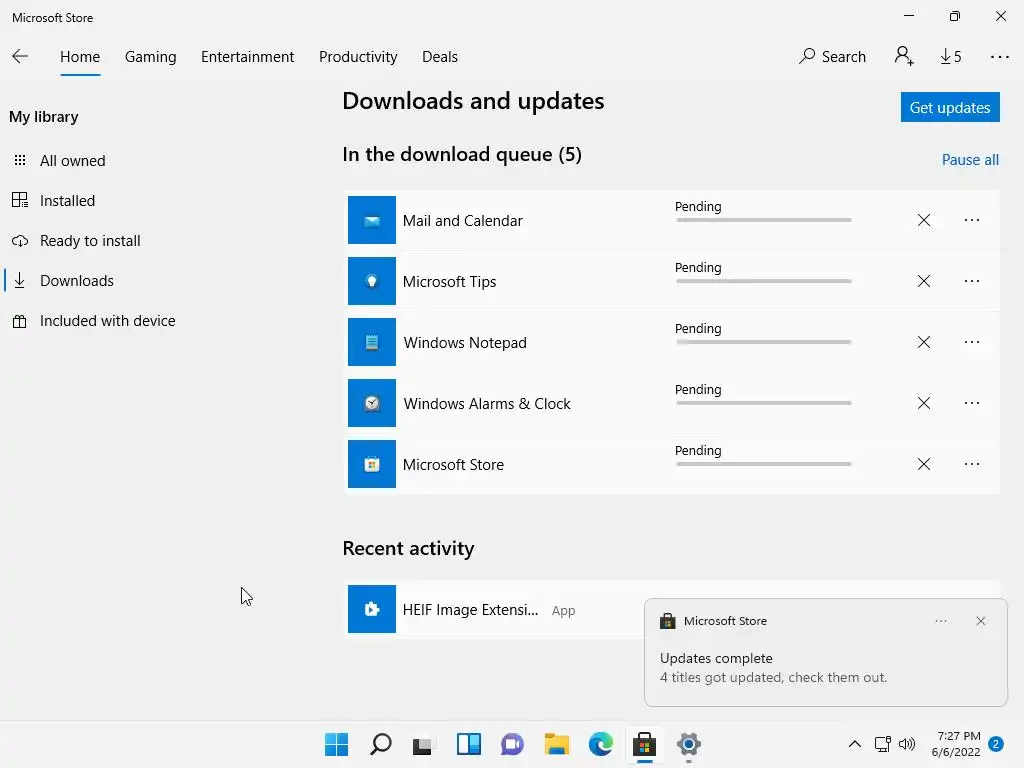This screenshot has height=768, width=1024.
Task: Click the Windows Notepad app icon
Action: 372,342
